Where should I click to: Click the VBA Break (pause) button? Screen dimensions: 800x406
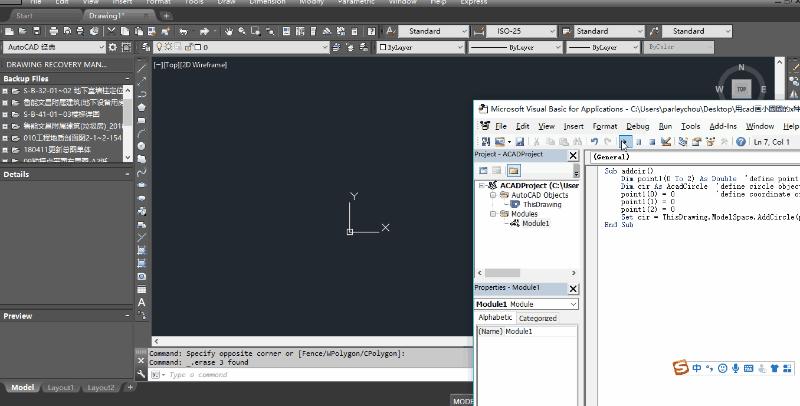638,142
